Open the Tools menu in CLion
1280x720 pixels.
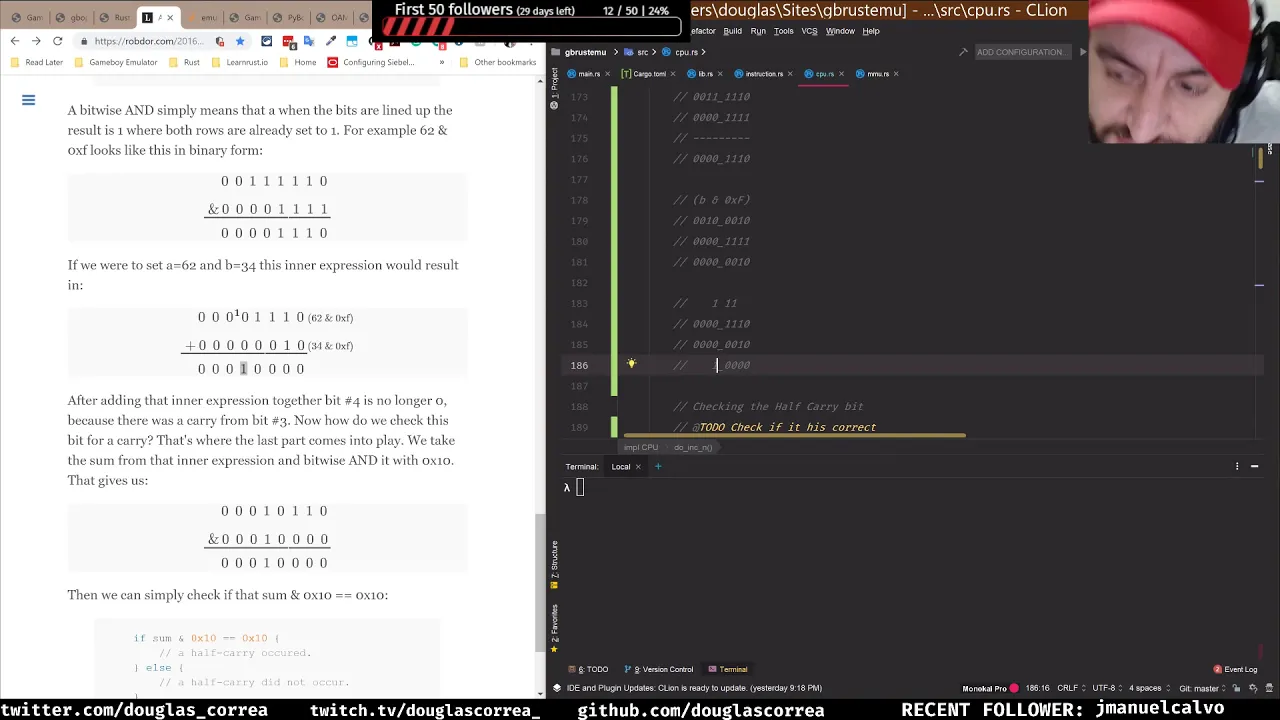tap(783, 31)
